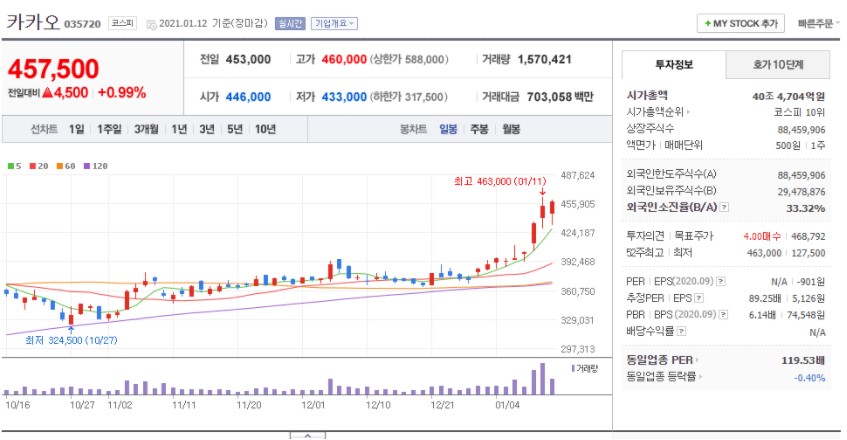Screen dimensions: 847x440
Task: Click the green 5-day moving average legend
Action: pyautogui.click(x=15, y=166)
